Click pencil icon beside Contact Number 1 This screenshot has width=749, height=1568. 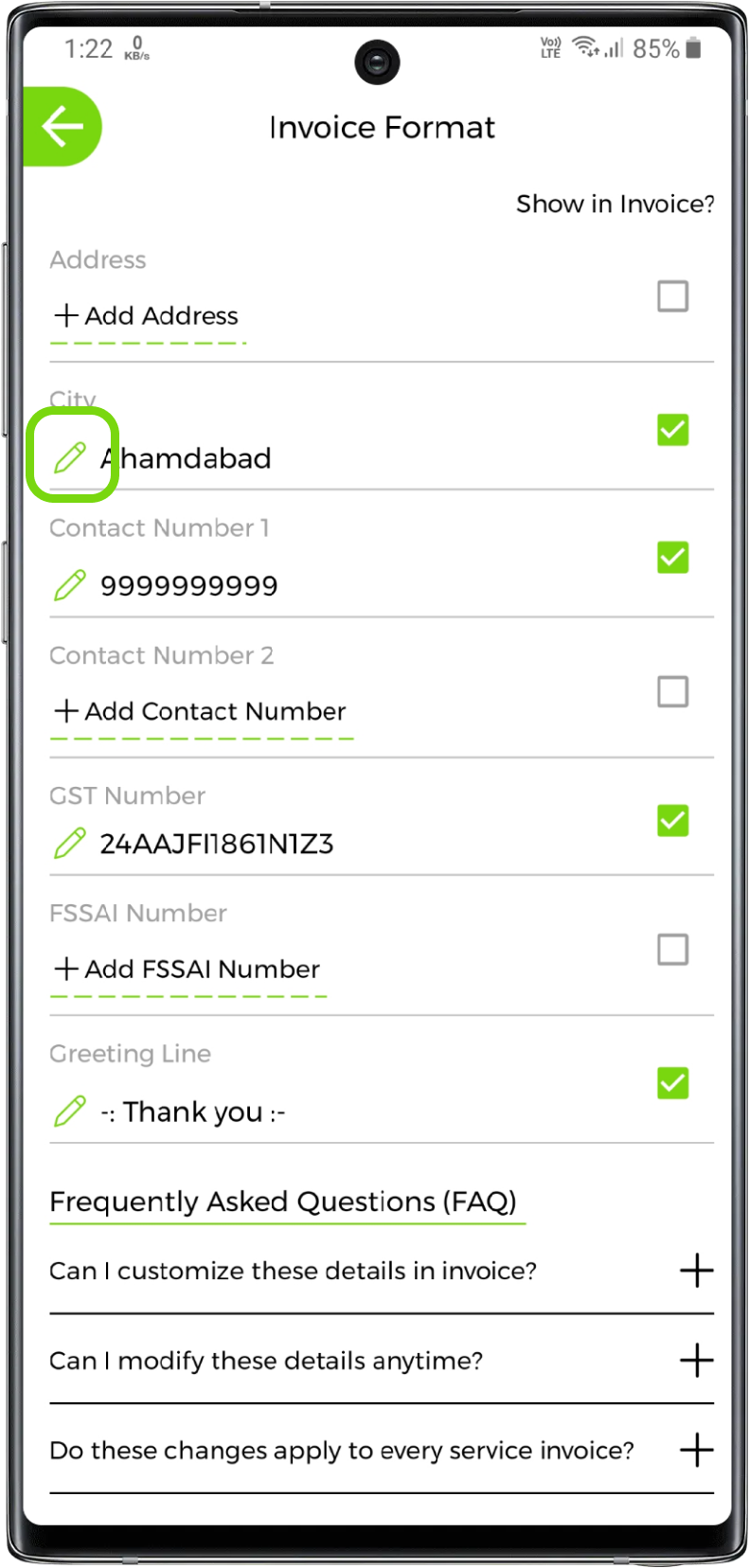(x=70, y=585)
